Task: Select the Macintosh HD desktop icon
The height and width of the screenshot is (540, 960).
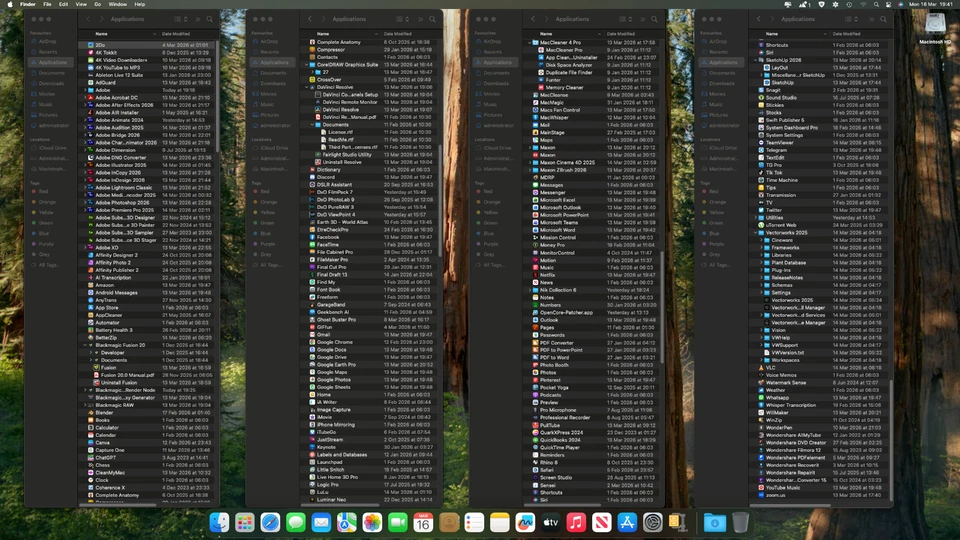Action: coord(935,27)
